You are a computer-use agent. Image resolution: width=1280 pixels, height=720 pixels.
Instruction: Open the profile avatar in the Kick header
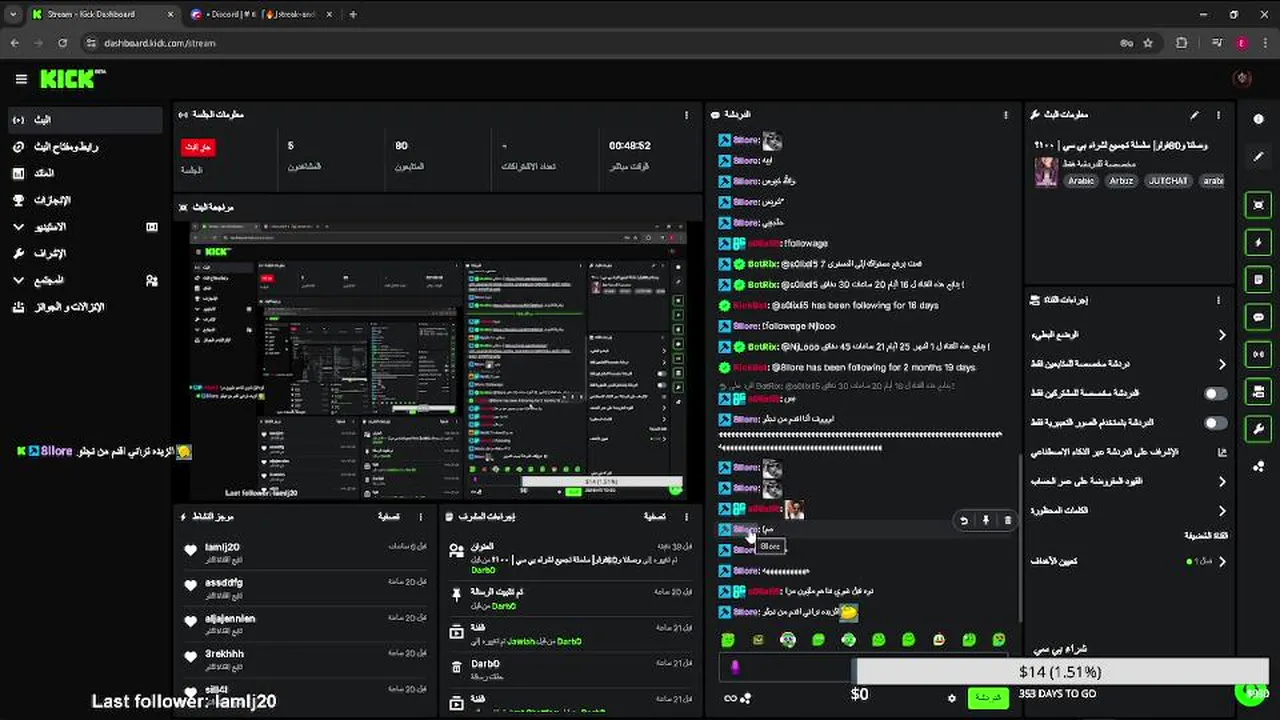(1243, 78)
